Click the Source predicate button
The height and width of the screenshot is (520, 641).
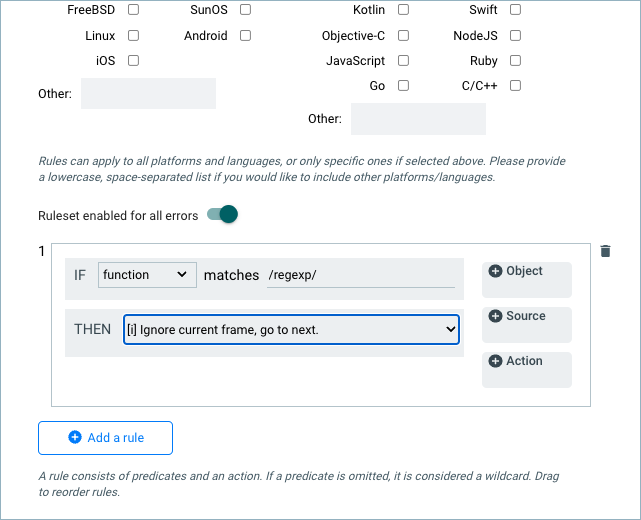point(526,325)
